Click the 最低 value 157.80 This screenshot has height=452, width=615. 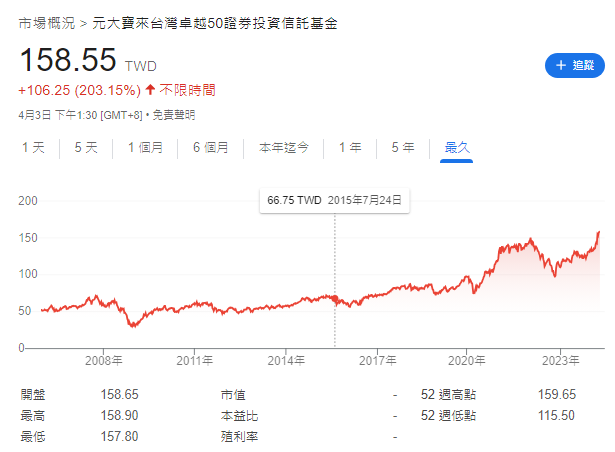coord(119,436)
